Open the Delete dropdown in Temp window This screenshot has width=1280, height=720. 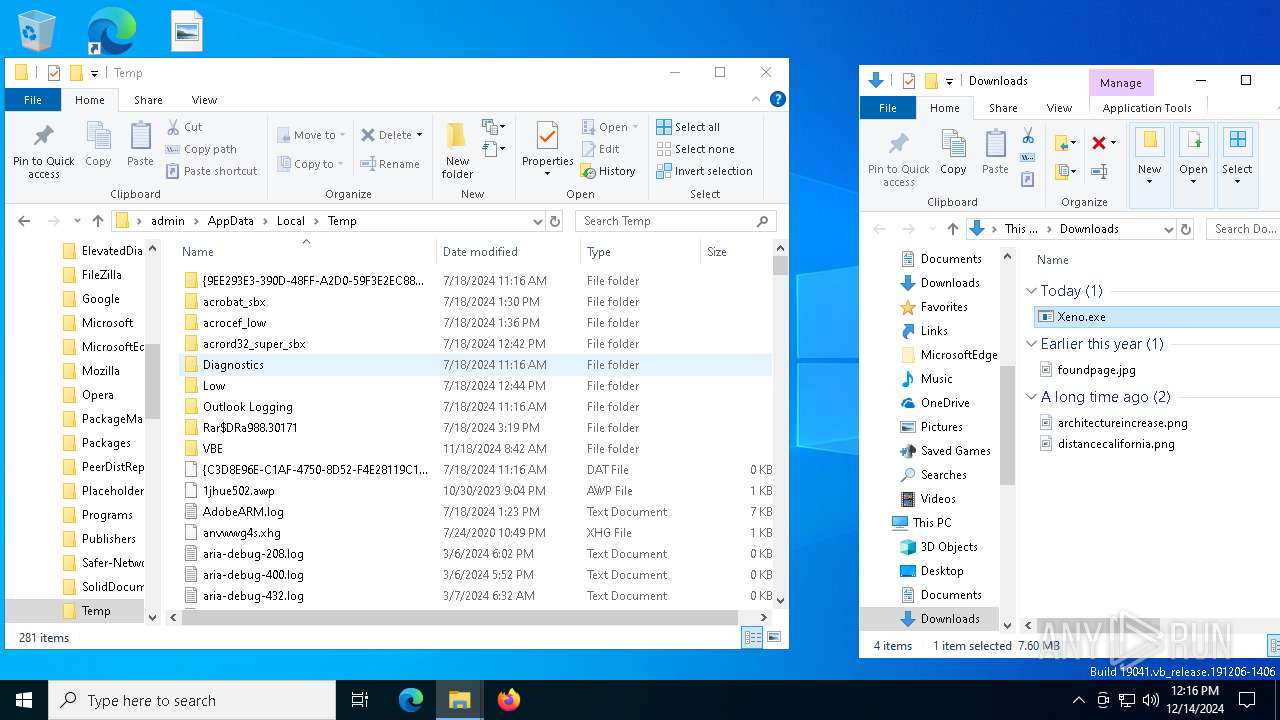419,135
